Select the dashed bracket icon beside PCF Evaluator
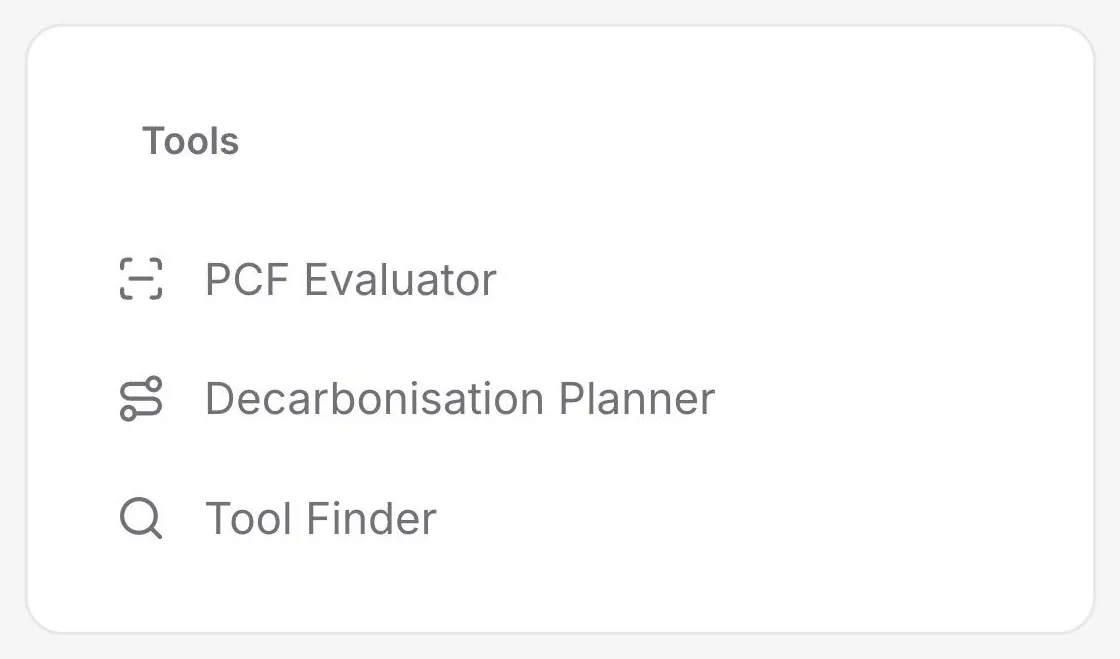The height and width of the screenshot is (659, 1120). pos(141,278)
